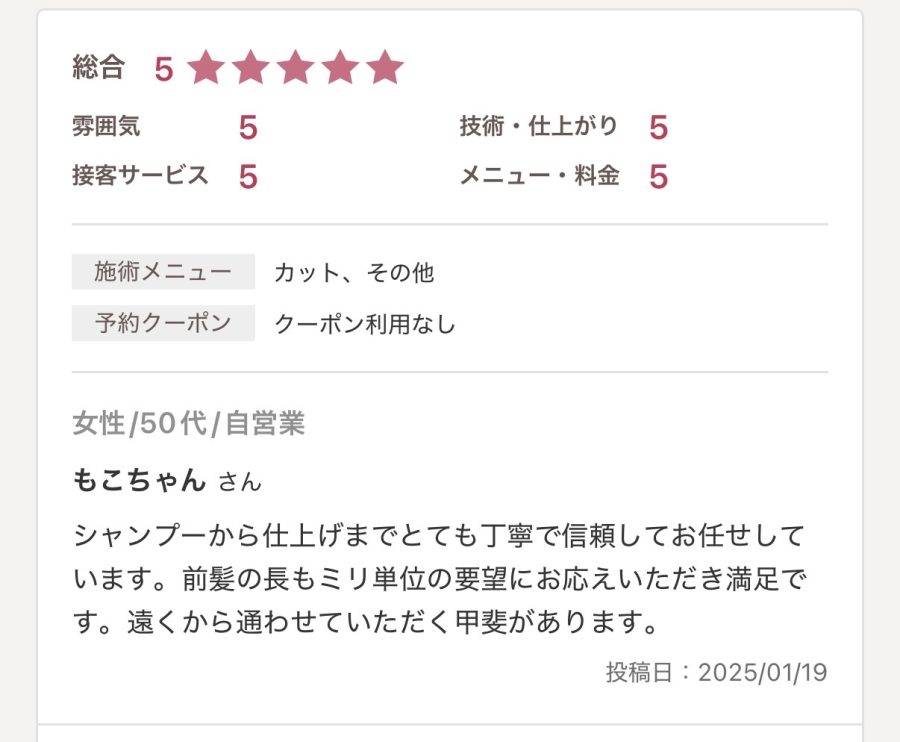900x742 pixels.
Task: Click the 技術・仕上がり rating label
Action: point(539,127)
